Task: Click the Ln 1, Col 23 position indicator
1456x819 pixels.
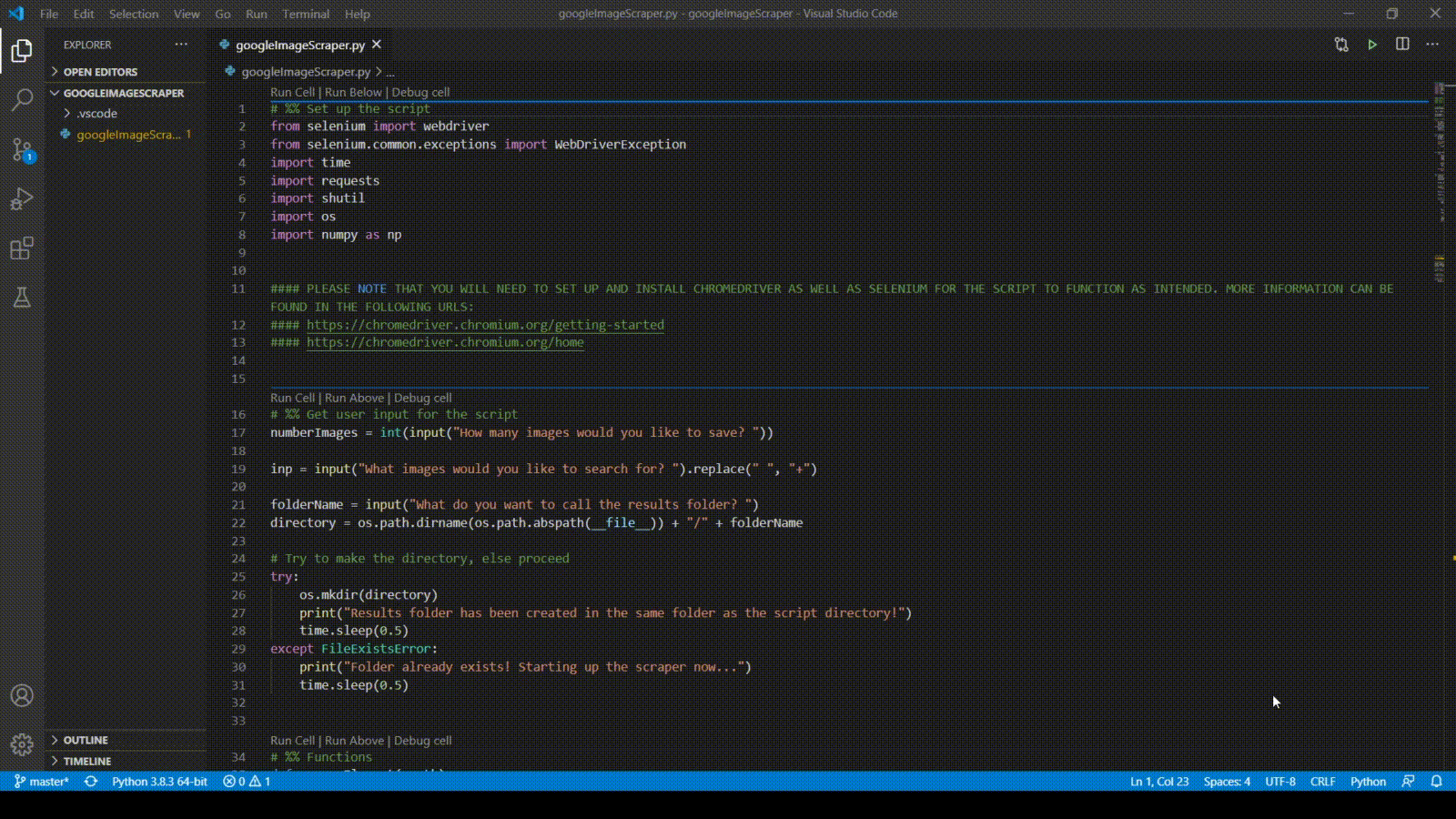Action: click(1159, 782)
